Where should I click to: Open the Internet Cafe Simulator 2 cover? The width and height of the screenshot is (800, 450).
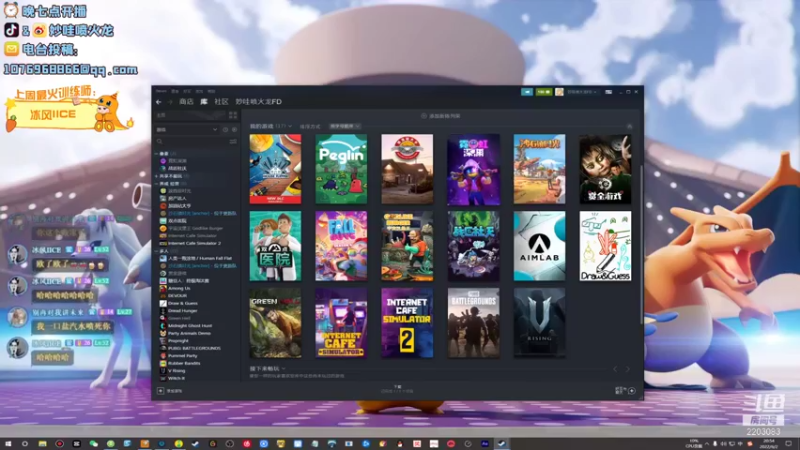click(x=407, y=323)
